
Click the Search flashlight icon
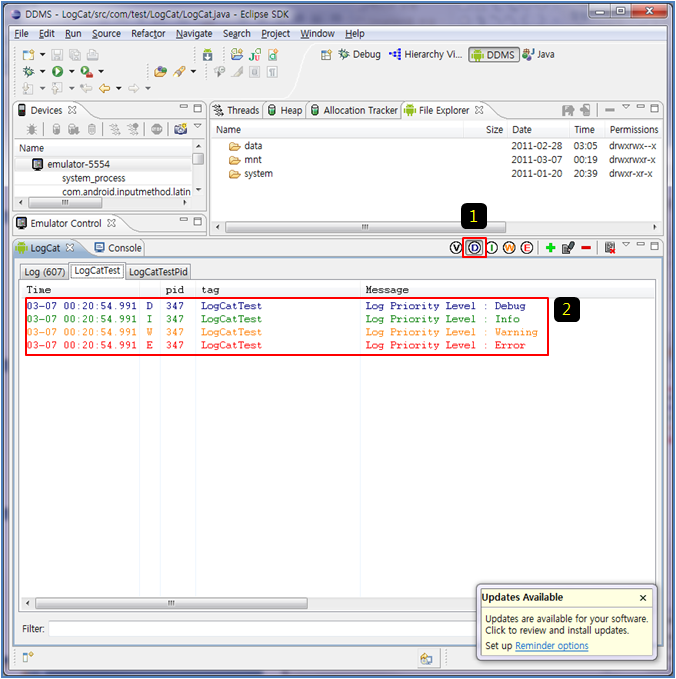pyautogui.click(x=179, y=71)
